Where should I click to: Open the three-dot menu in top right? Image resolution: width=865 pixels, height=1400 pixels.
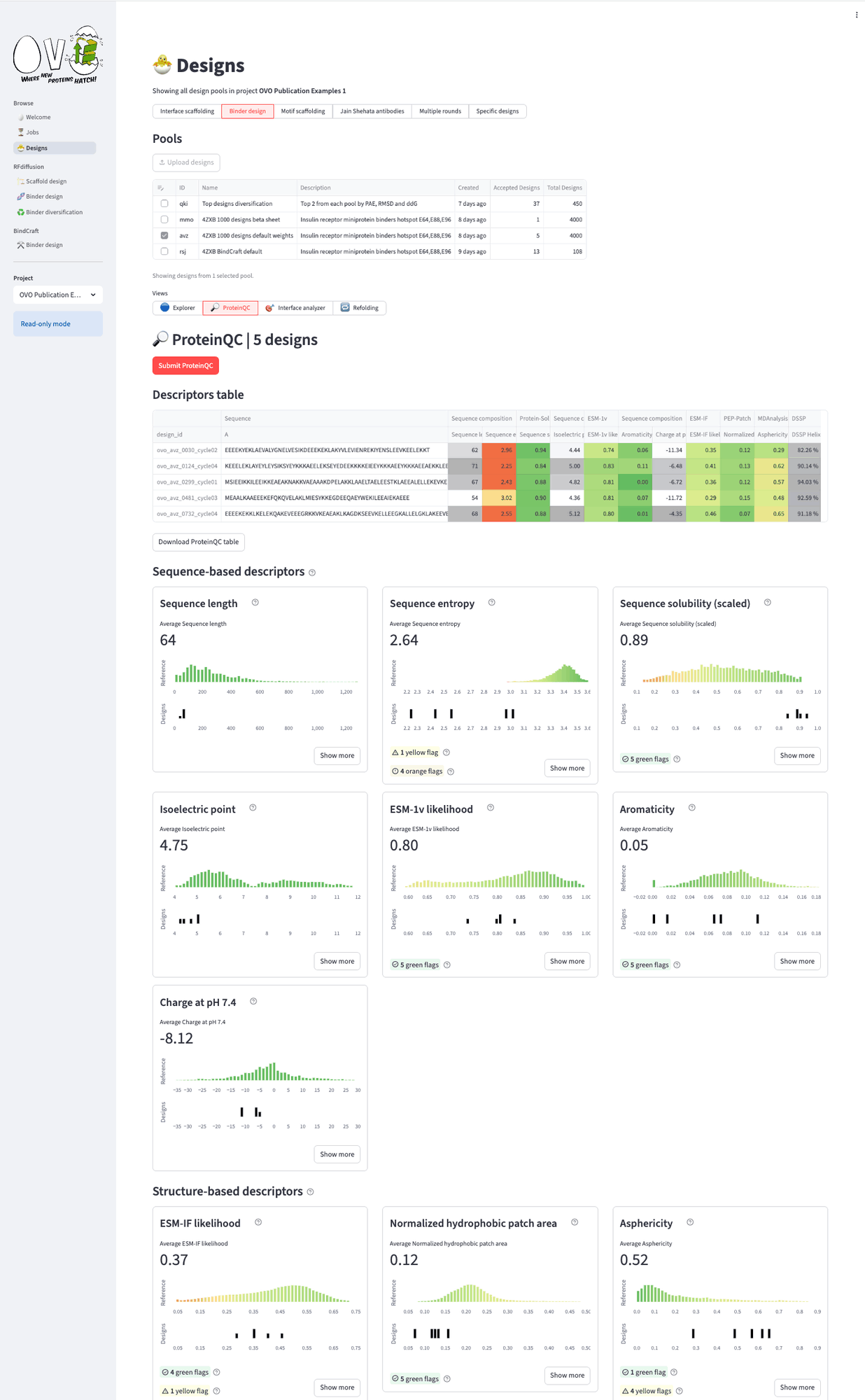(856, 15)
